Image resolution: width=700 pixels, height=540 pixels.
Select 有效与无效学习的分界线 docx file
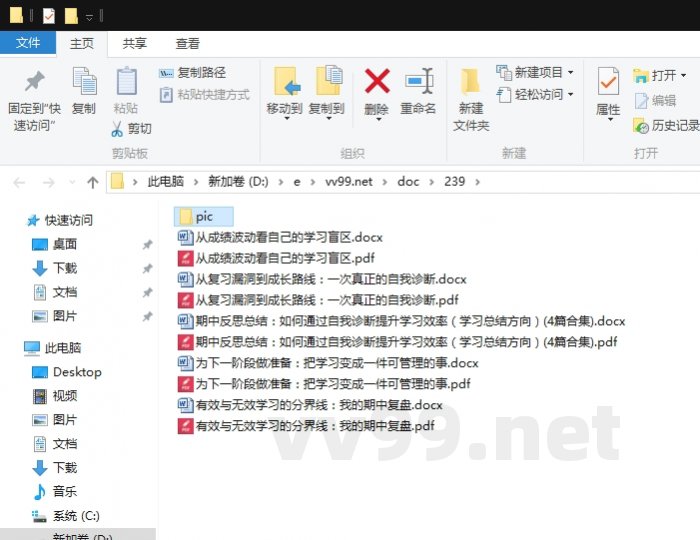310,405
